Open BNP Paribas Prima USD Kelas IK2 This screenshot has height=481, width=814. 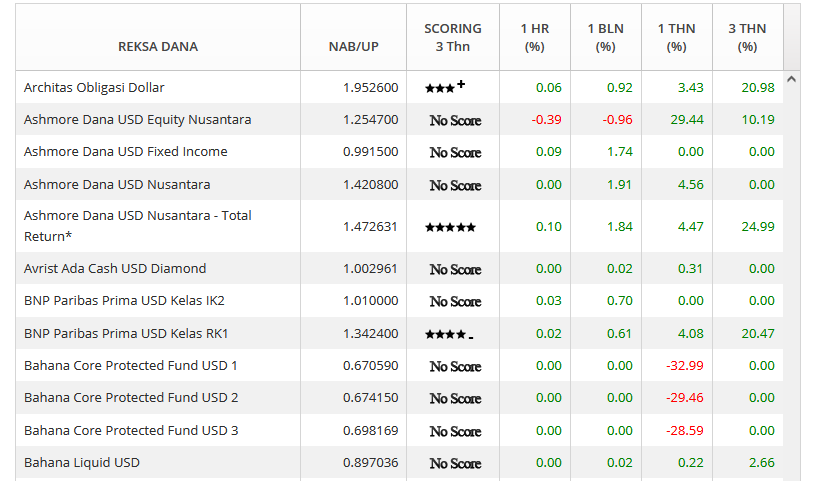click(x=124, y=301)
